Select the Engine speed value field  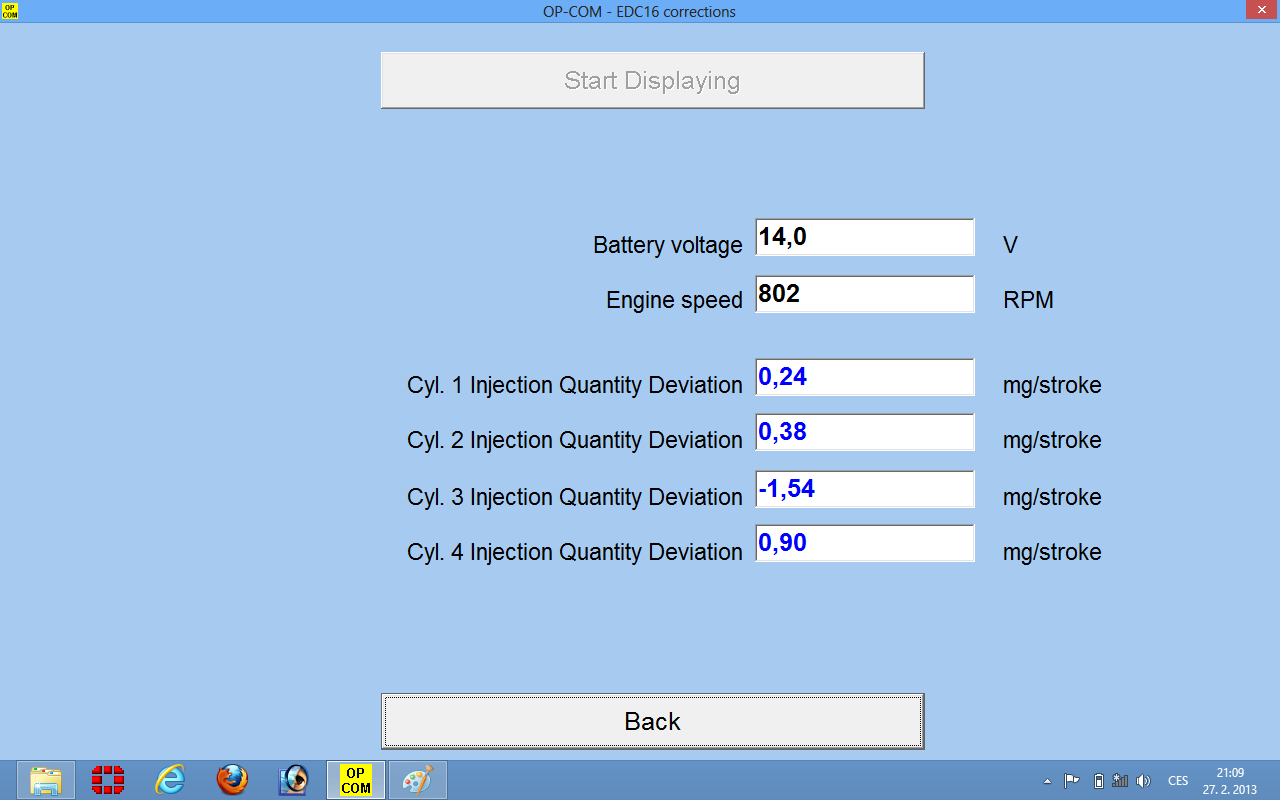[x=865, y=294]
